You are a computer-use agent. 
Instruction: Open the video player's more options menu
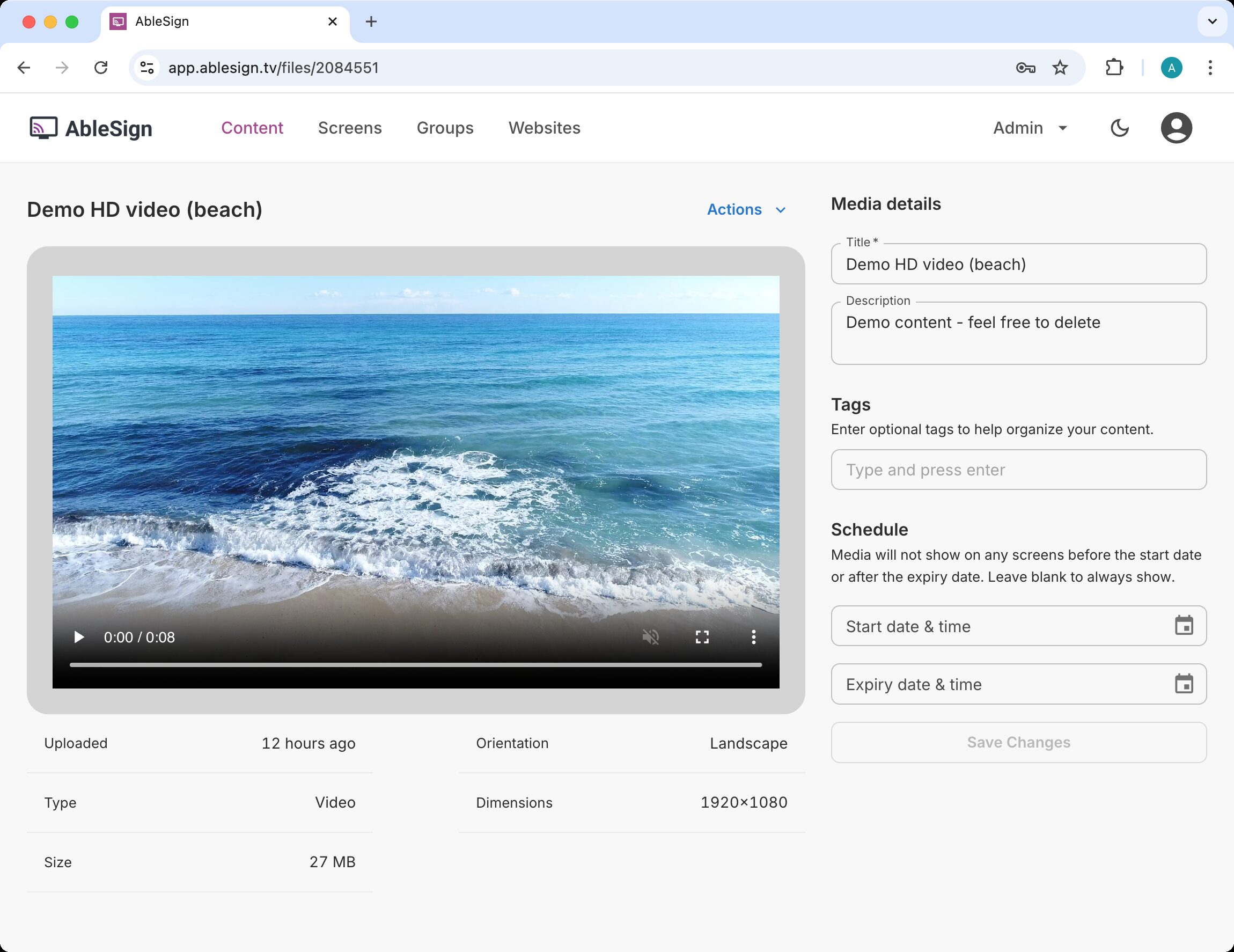(x=753, y=637)
